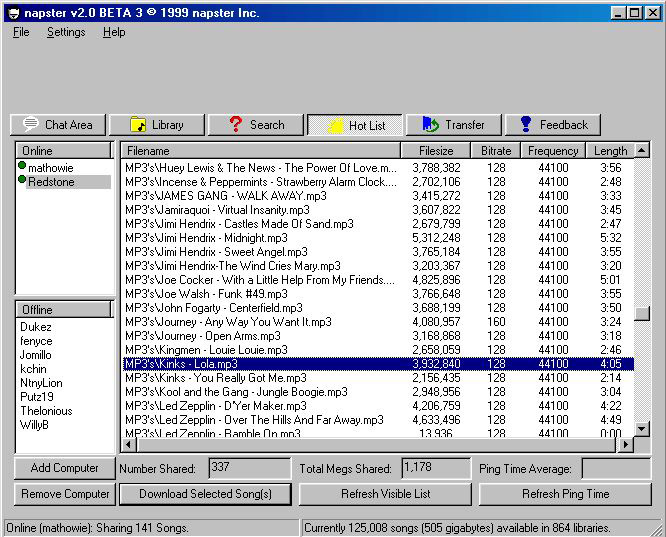Click the speech bubble icon on Chat Area

pyautogui.click(x=31, y=124)
